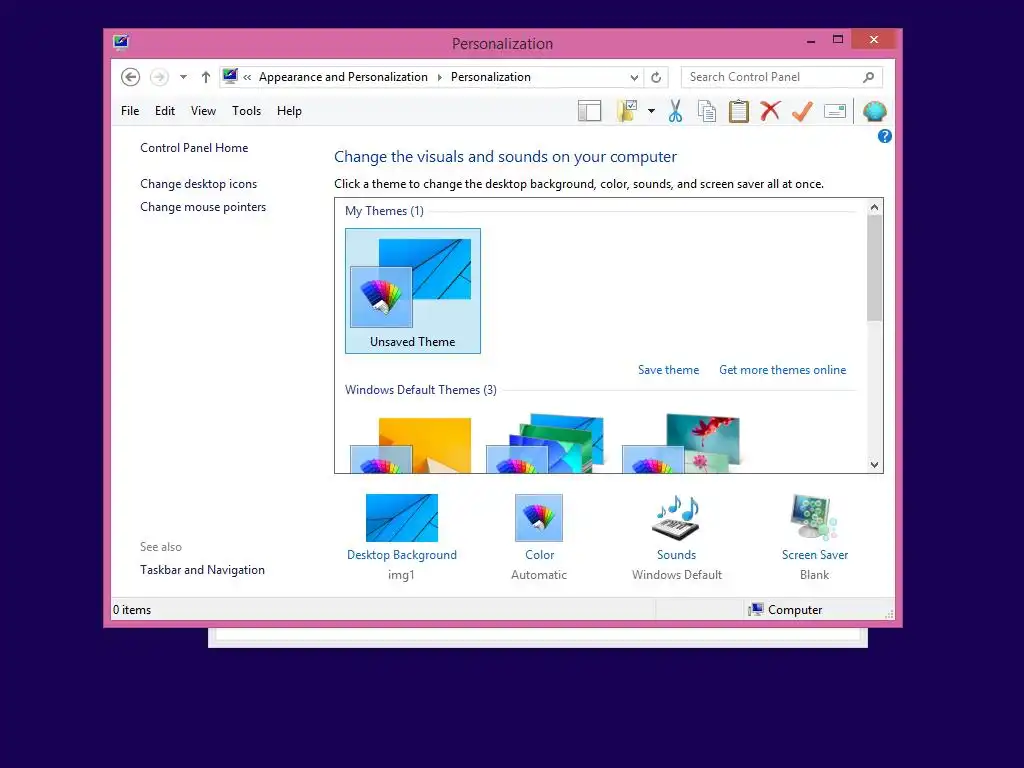Viewport: 1024px width, 768px height.
Task: Click the Screen Saver text link
Action: pos(814,554)
